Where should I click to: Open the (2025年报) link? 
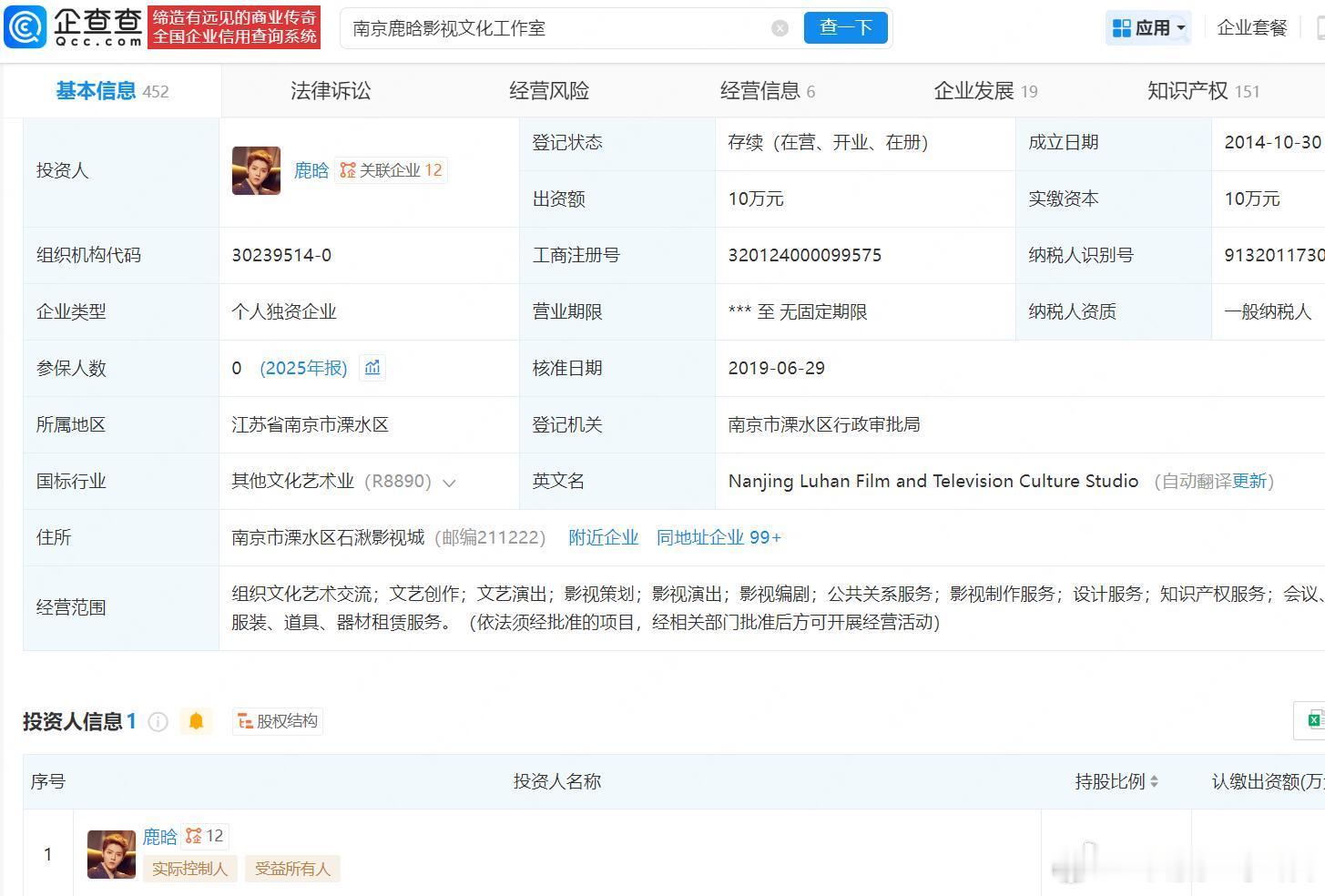coord(303,368)
